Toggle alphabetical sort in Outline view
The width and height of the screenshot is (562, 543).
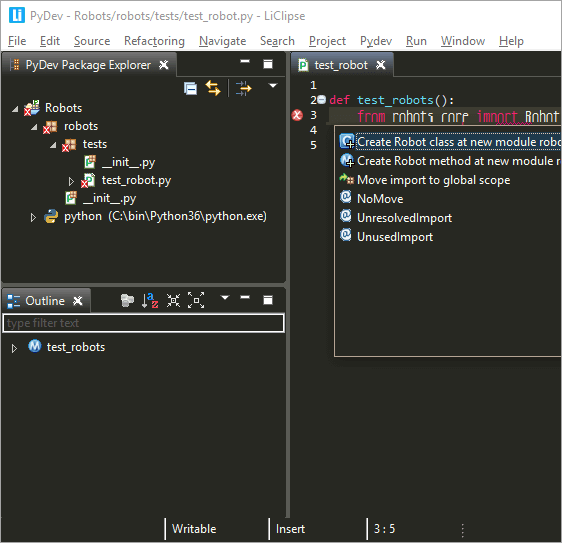pyautogui.click(x=150, y=300)
